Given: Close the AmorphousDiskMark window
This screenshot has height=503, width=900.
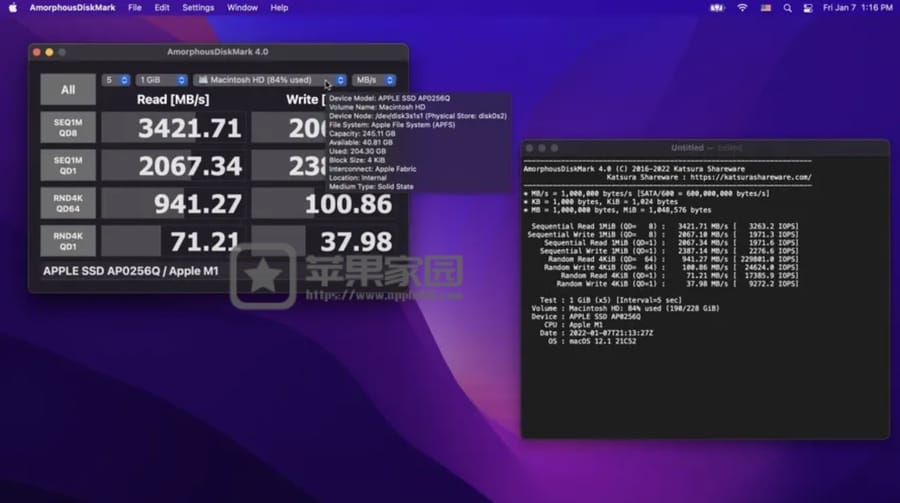Looking at the screenshot, I should coord(37,52).
